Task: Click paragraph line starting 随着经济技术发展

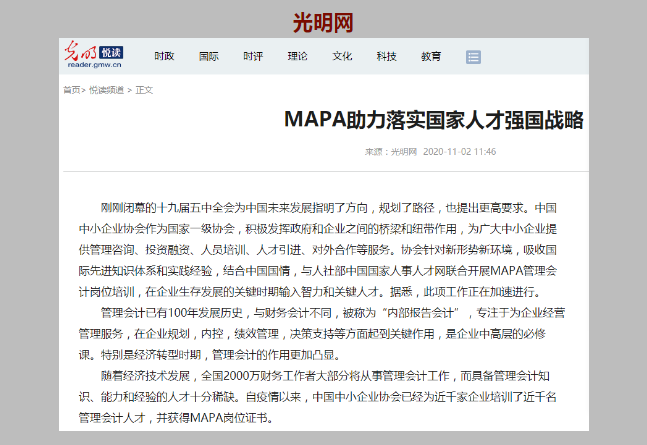Action: point(325,376)
